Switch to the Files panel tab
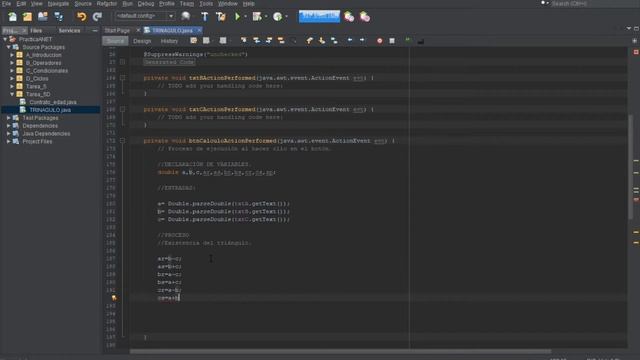The image size is (640, 360). point(36,31)
